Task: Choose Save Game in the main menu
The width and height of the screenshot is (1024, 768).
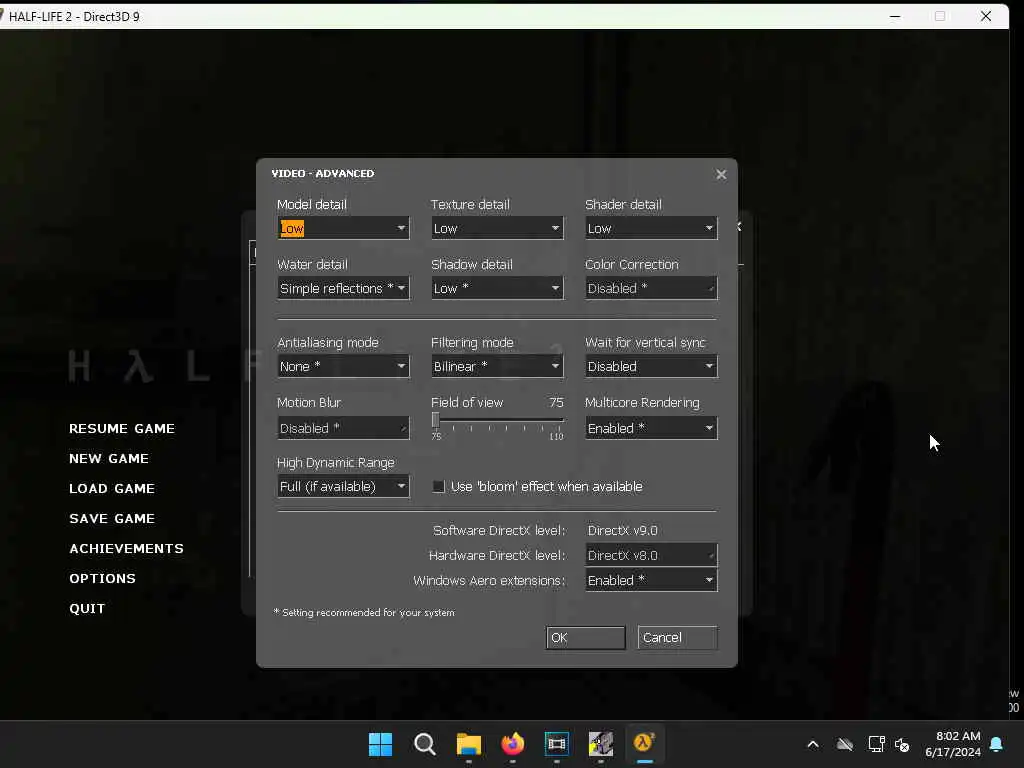Action: point(112,519)
